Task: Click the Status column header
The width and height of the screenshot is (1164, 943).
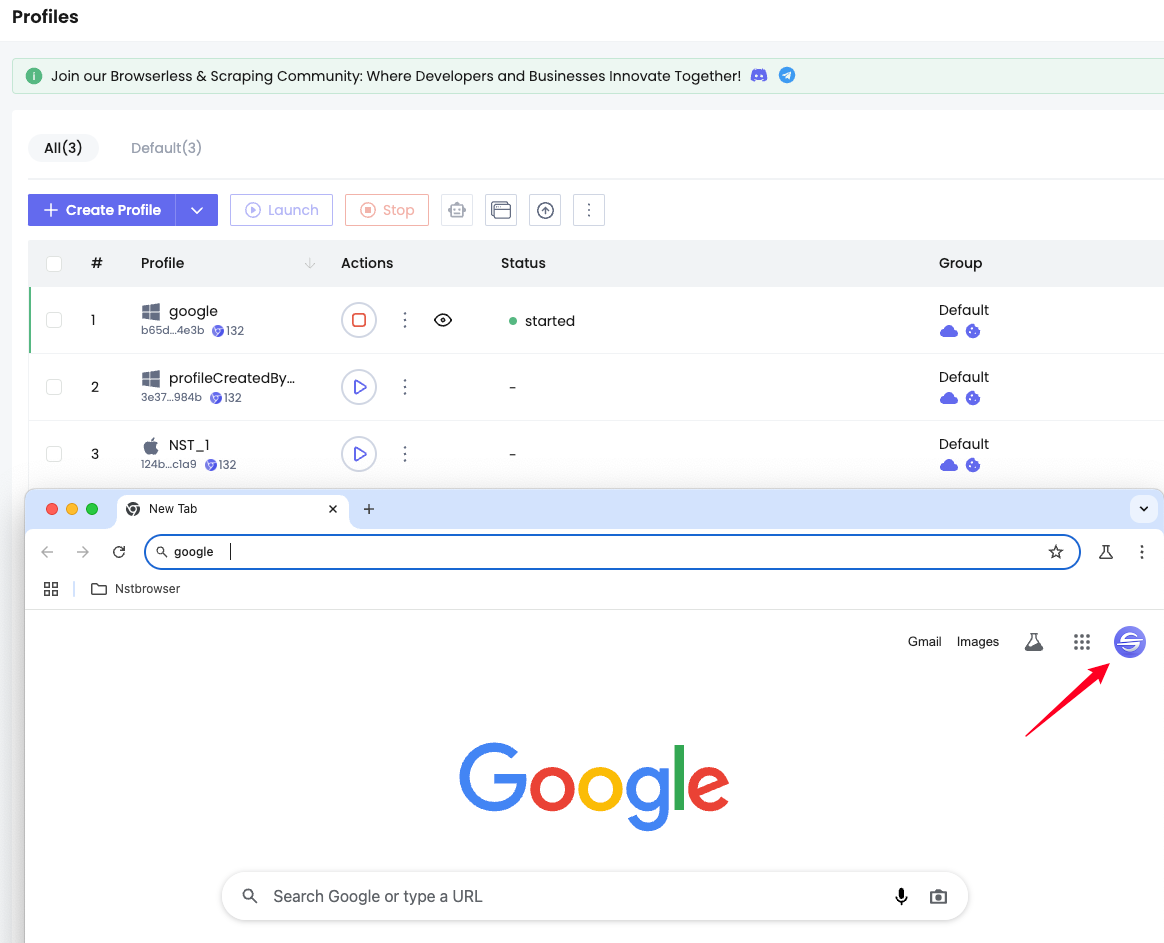Action: click(523, 263)
